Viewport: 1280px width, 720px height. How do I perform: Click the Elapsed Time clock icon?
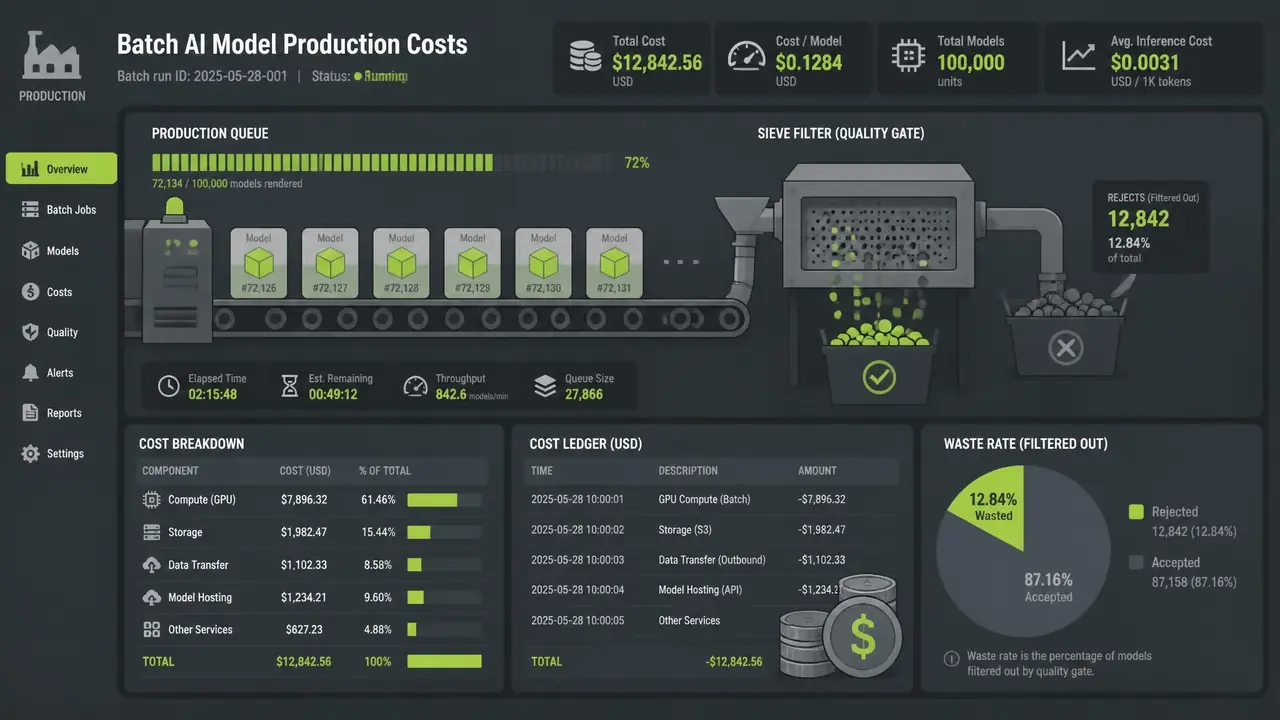pyautogui.click(x=170, y=386)
